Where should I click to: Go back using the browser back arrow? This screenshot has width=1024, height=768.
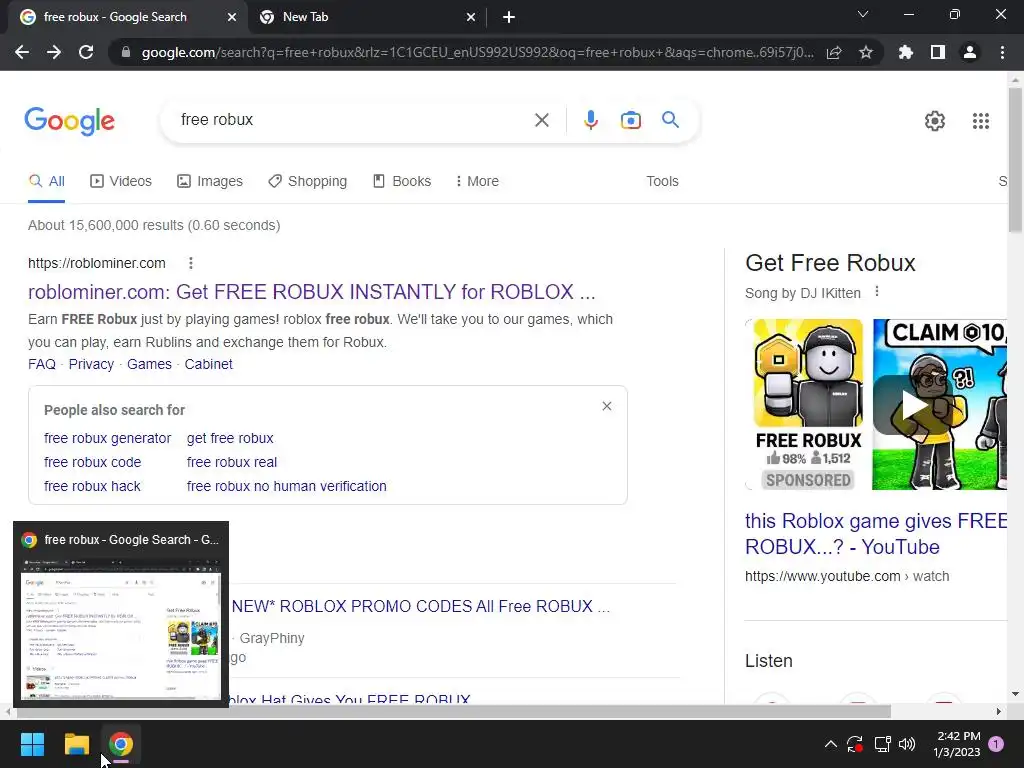pos(22,52)
